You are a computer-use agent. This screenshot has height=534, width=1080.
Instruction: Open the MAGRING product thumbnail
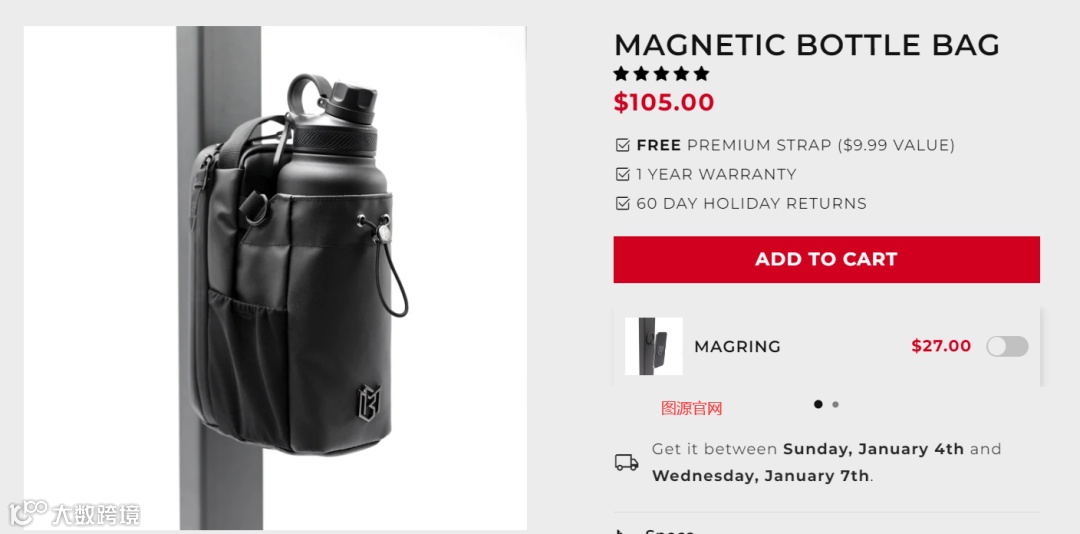[x=654, y=346]
